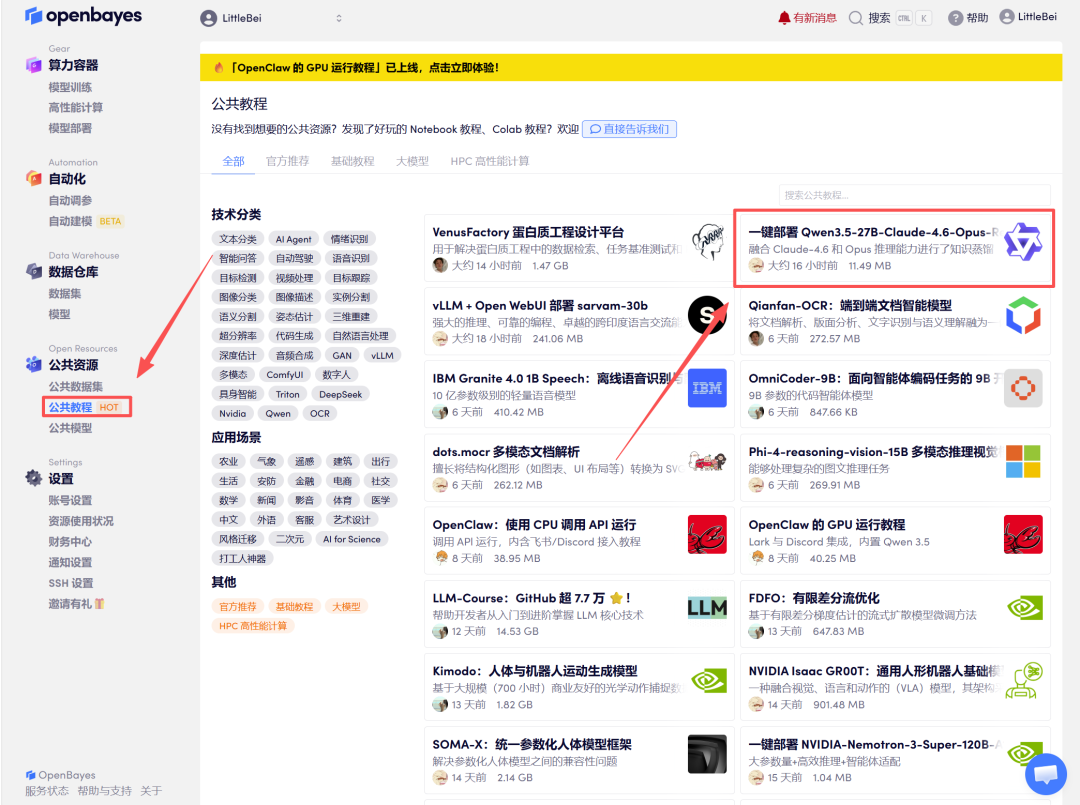Click the 搜索公共教程 search field
This screenshot has width=1080, height=805.
(x=914, y=195)
